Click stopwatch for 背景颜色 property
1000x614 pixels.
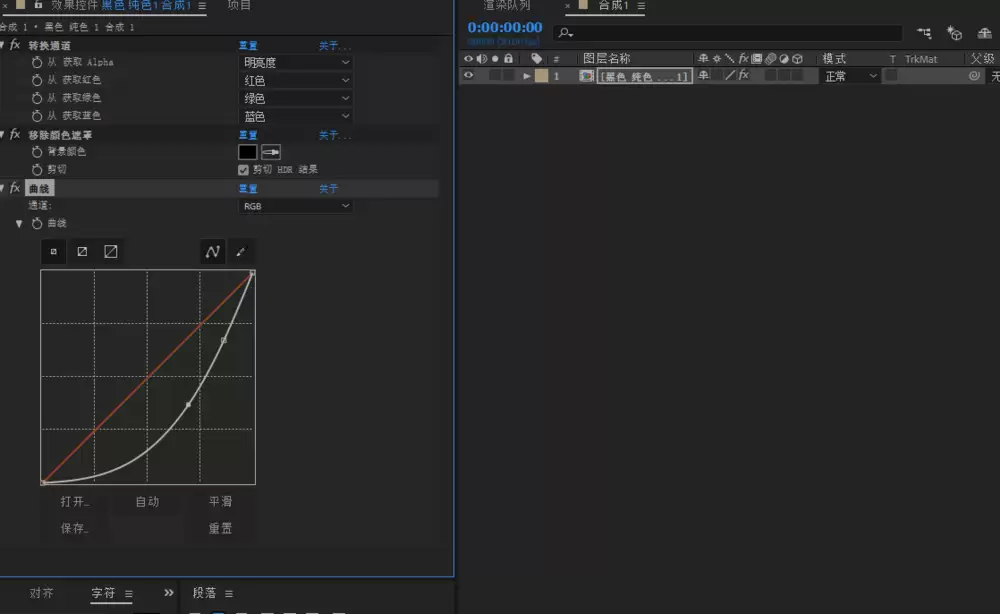click(37, 152)
